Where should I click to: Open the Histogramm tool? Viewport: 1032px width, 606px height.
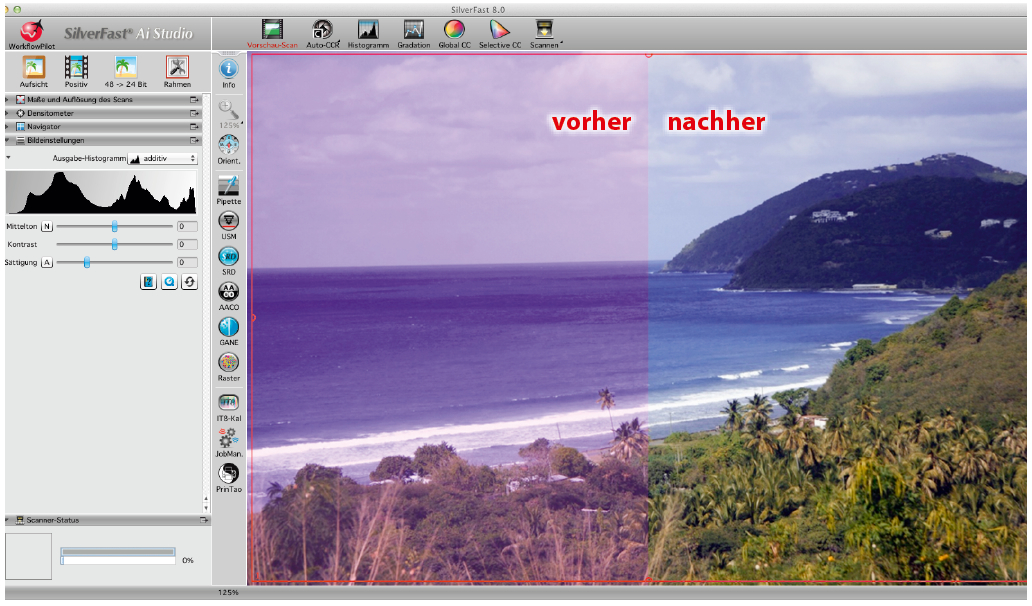click(x=368, y=34)
